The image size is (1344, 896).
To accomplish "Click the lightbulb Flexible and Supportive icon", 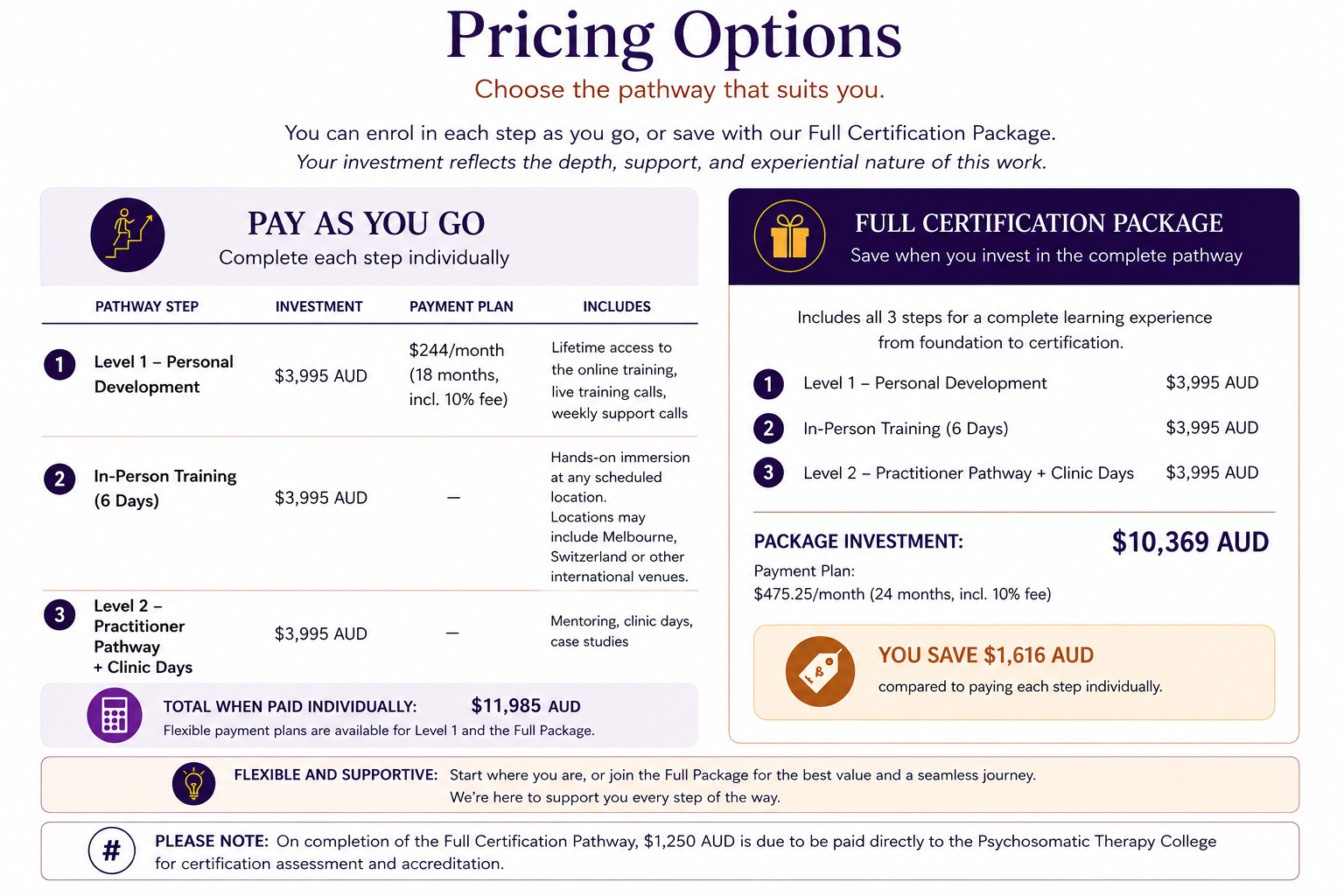I will [x=193, y=783].
